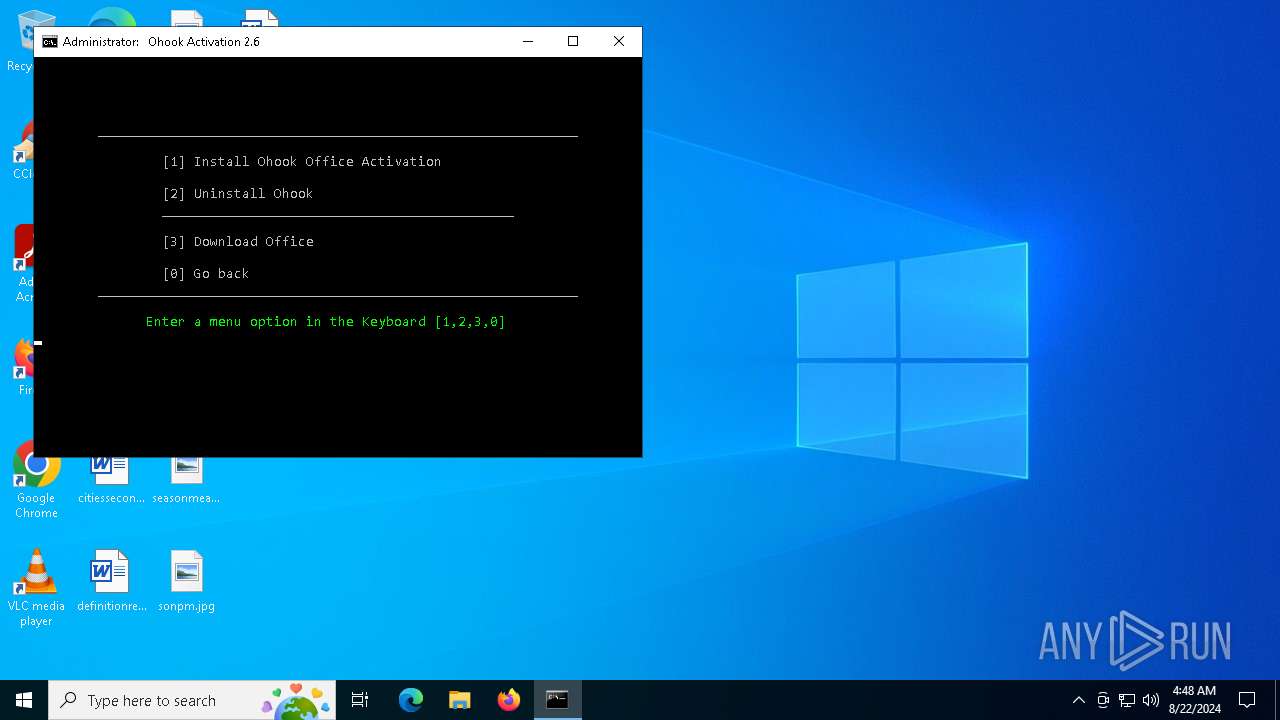Select the VLC media player desktop icon
The height and width of the screenshot is (720, 1280).
[36, 589]
